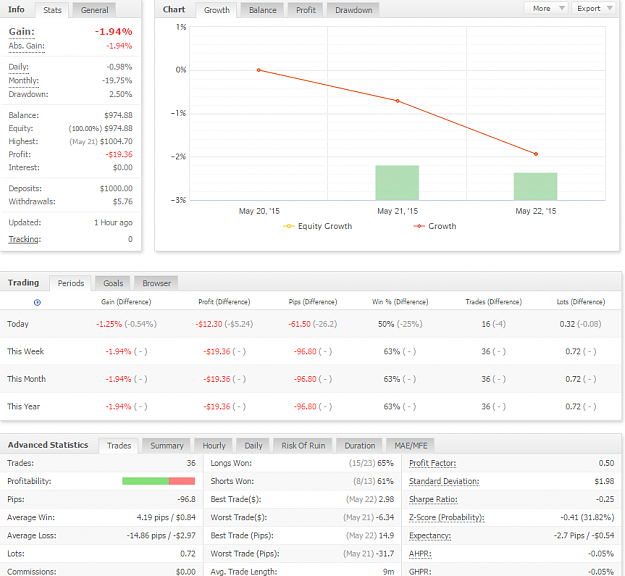Switch to the Goals tab
This screenshot has width=625, height=576.
pos(113,283)
